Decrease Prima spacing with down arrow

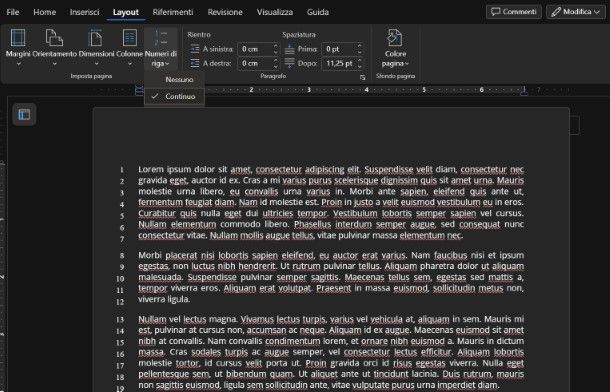point(360,52)
